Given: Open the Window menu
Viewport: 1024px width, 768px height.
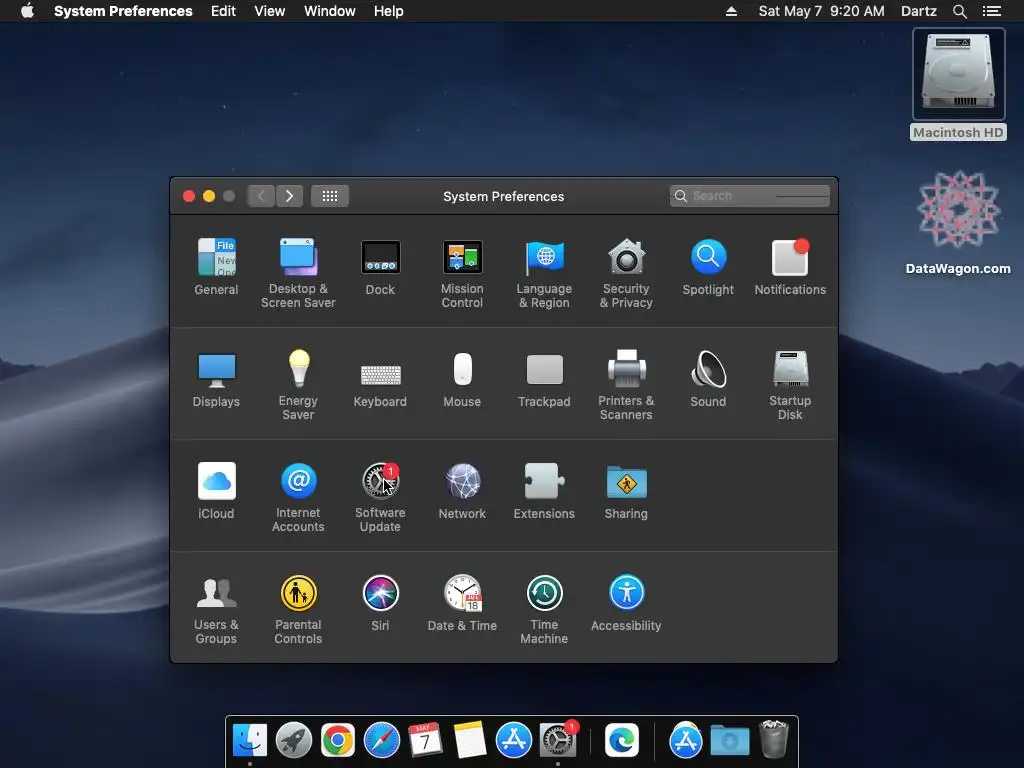Looking at the screenshot, I should tap(330, 11).
